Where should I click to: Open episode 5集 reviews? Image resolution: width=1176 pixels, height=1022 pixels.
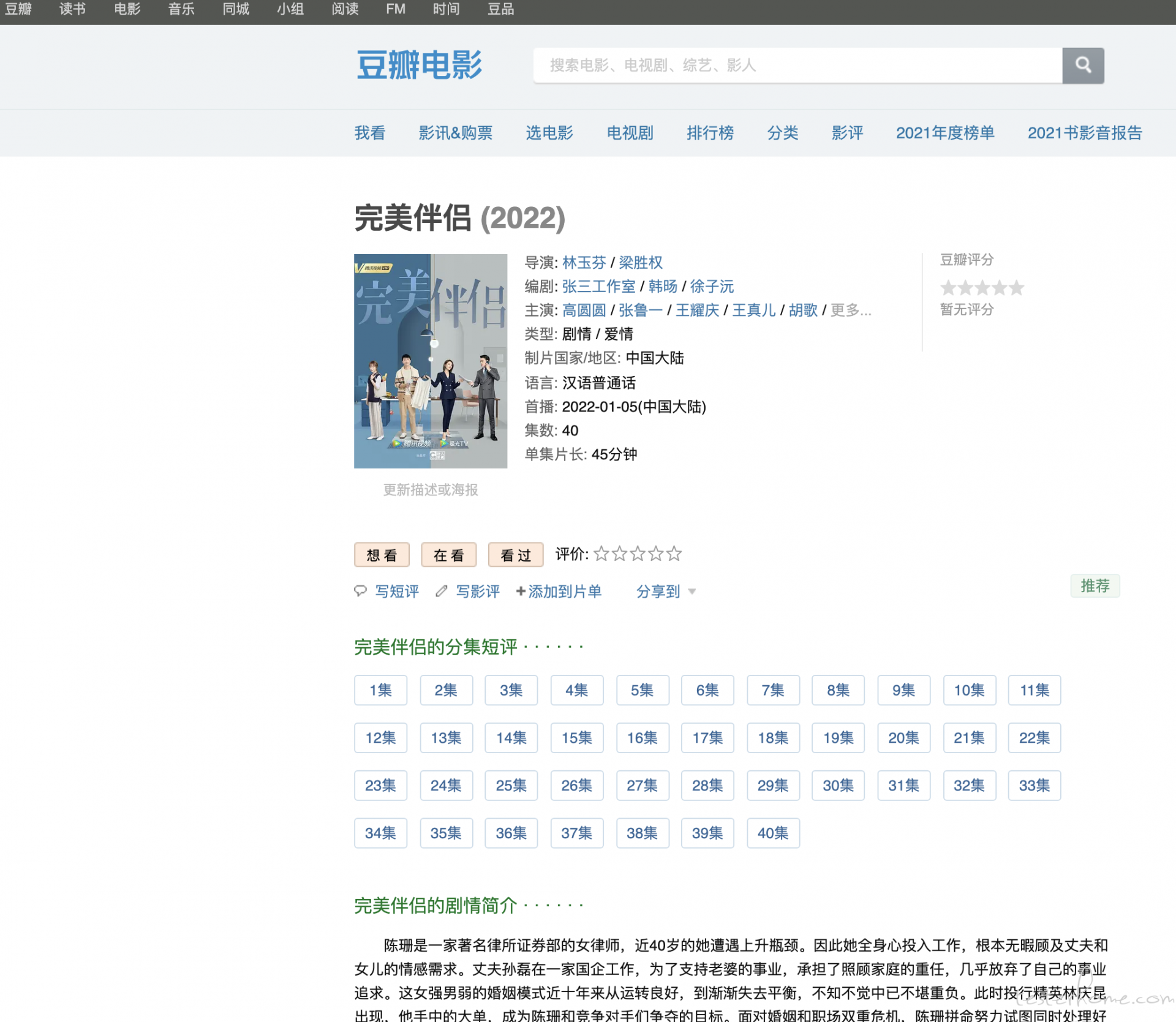click(x=642, y=690)
